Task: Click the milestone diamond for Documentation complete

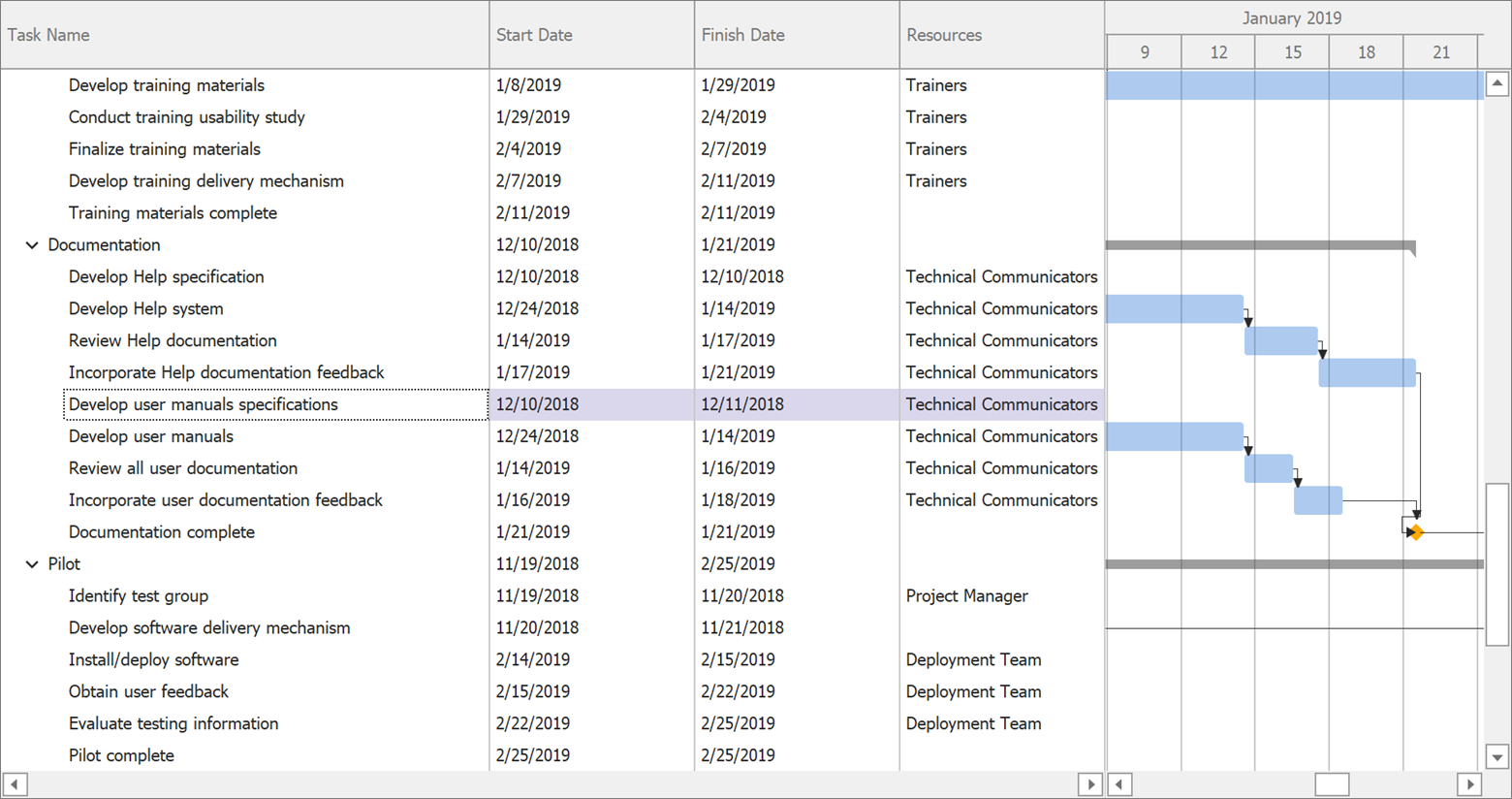Action: (1415, 531)
